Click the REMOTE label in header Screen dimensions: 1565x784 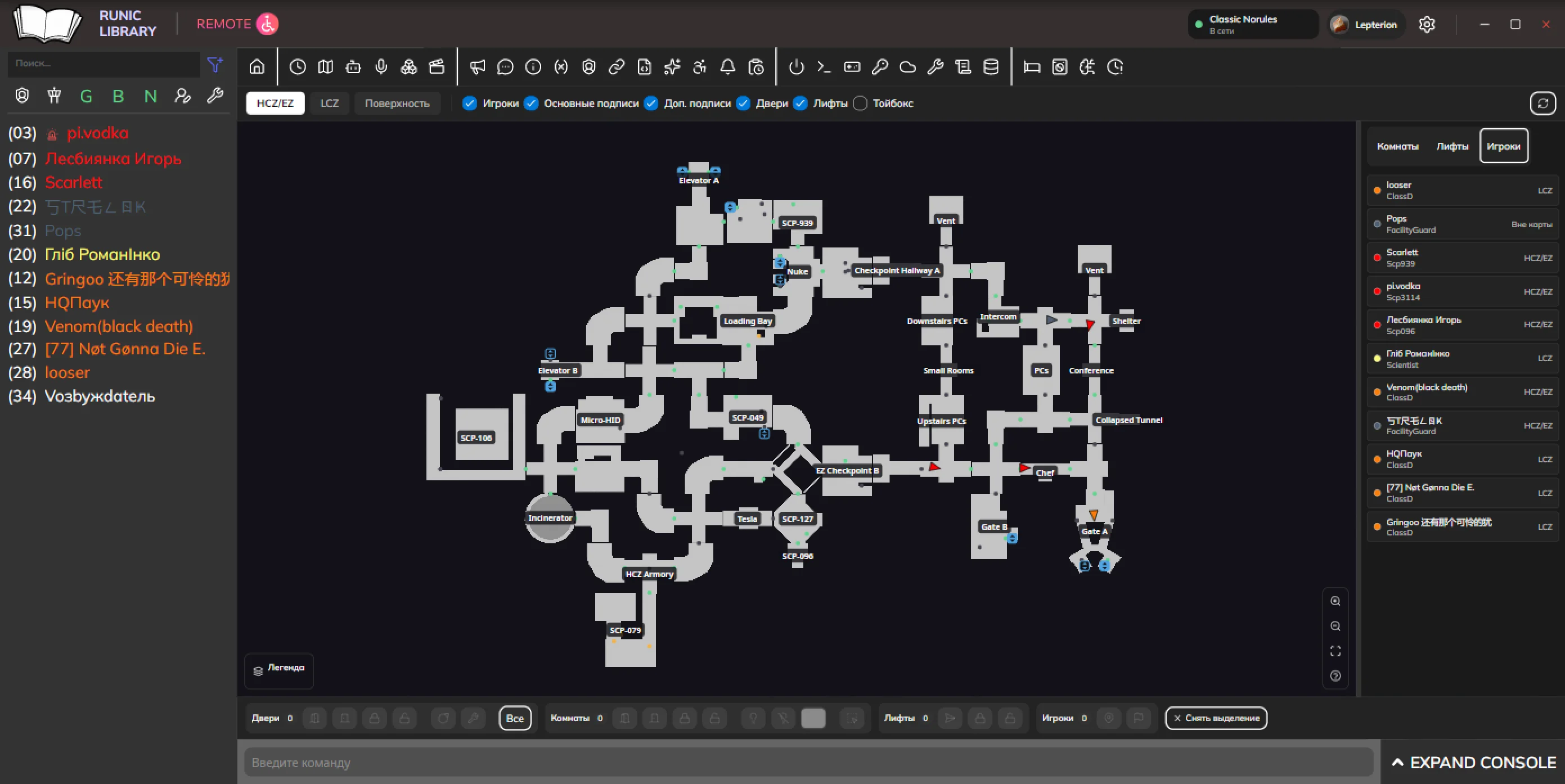point(223,24)
